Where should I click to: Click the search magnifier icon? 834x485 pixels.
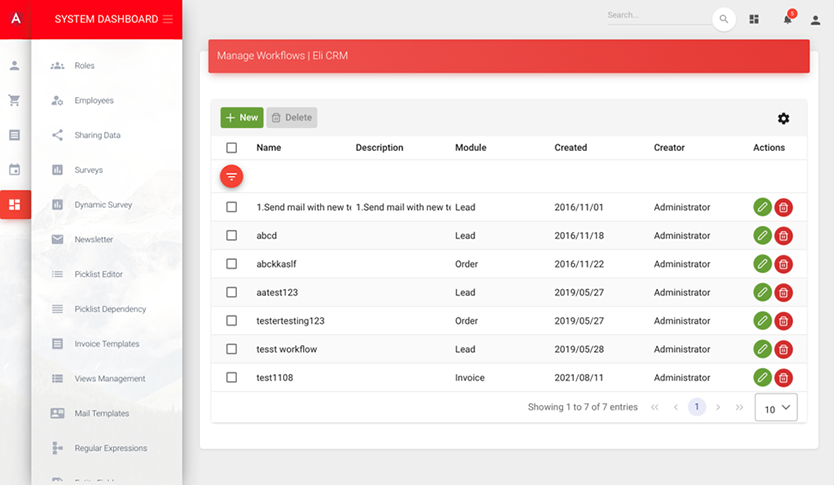click(x=723, y=19)
